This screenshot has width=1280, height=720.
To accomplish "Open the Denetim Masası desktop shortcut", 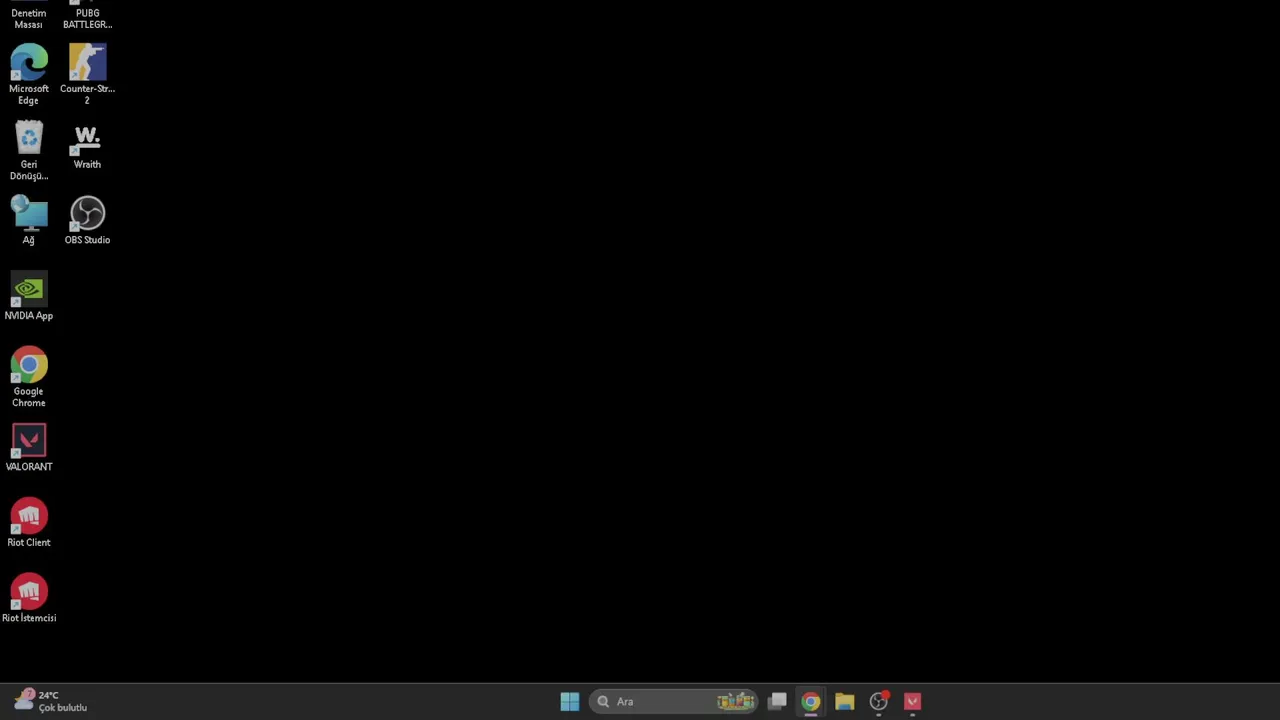I will [28, 15].
